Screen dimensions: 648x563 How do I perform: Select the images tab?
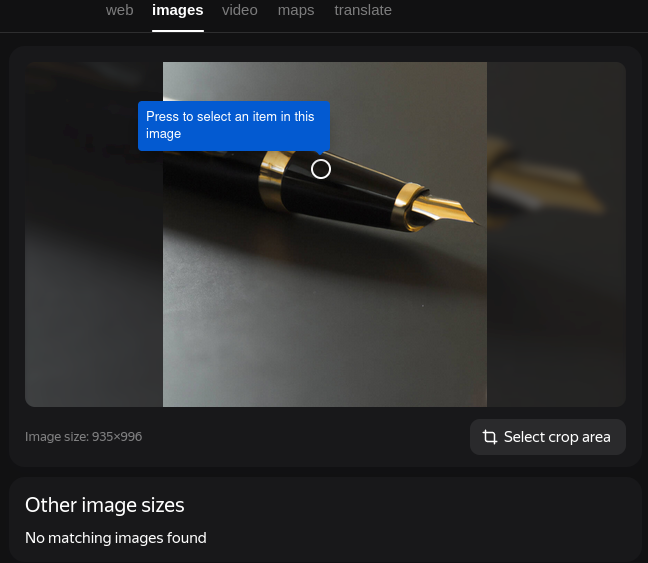tap(178, 10)
